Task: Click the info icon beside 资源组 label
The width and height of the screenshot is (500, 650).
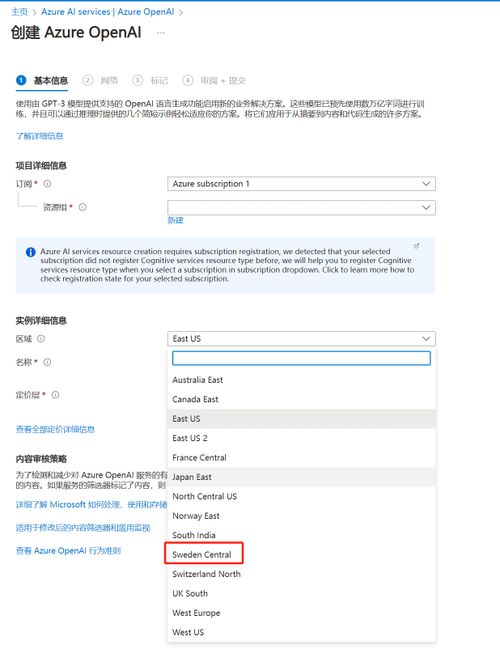Action: point(83,207)
